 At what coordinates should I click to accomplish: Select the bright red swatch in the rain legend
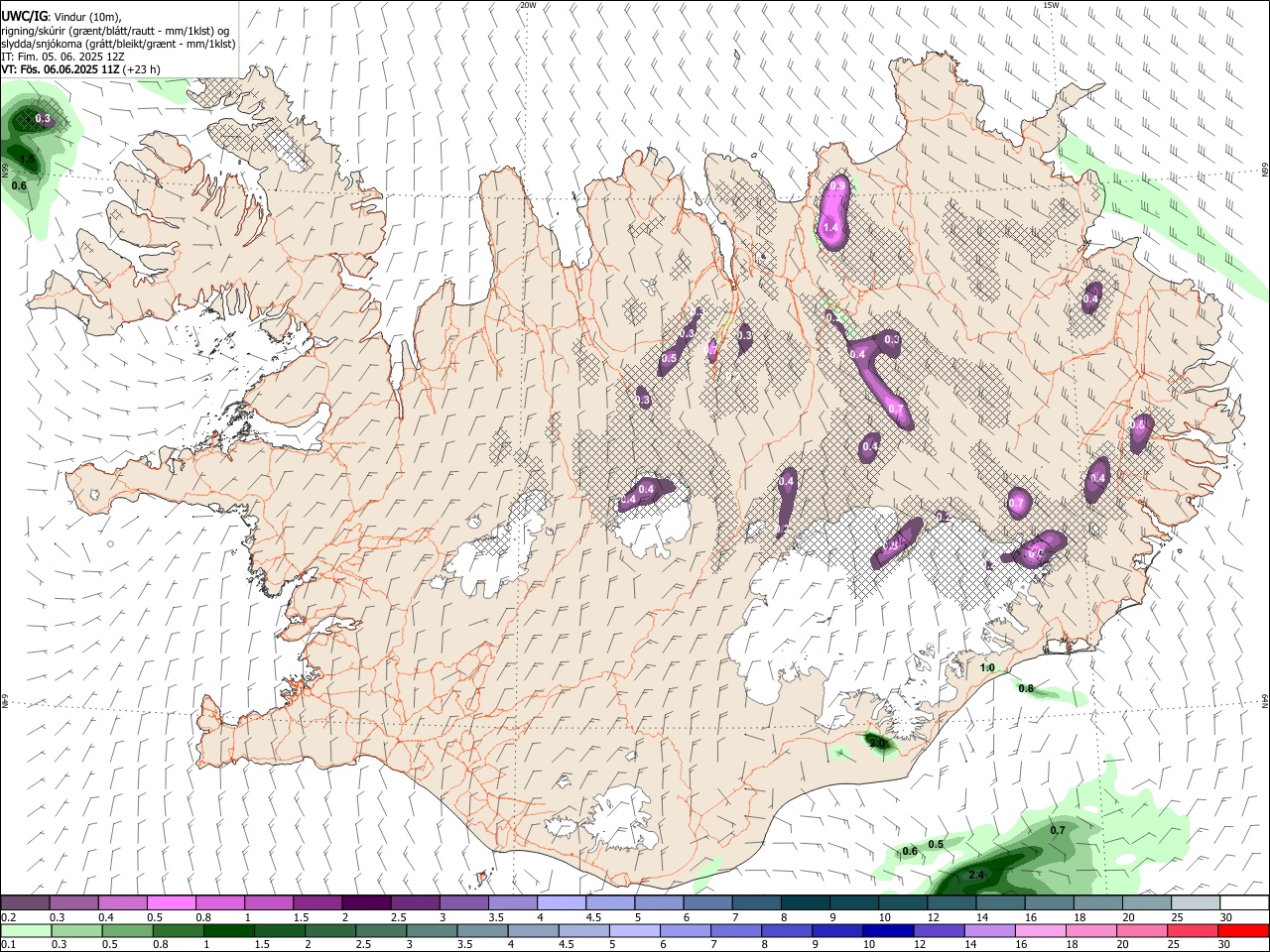pos(1244,930)
